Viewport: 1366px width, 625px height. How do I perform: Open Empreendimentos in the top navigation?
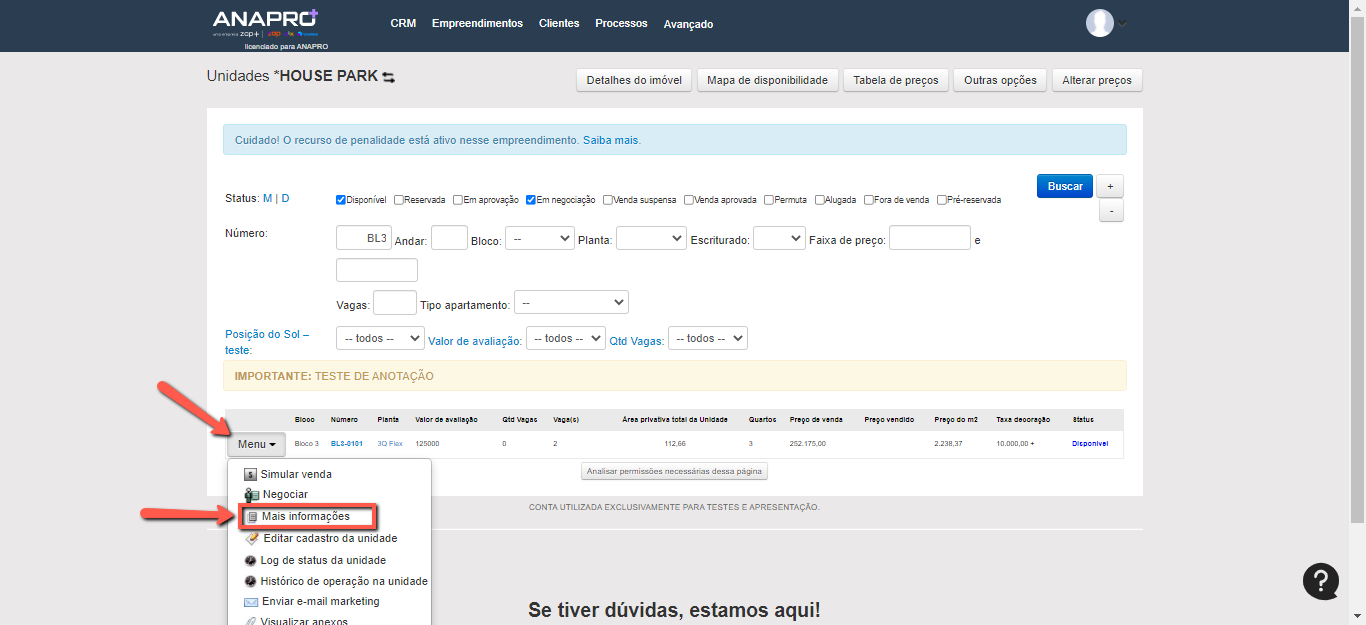click(x=477, y=23)
